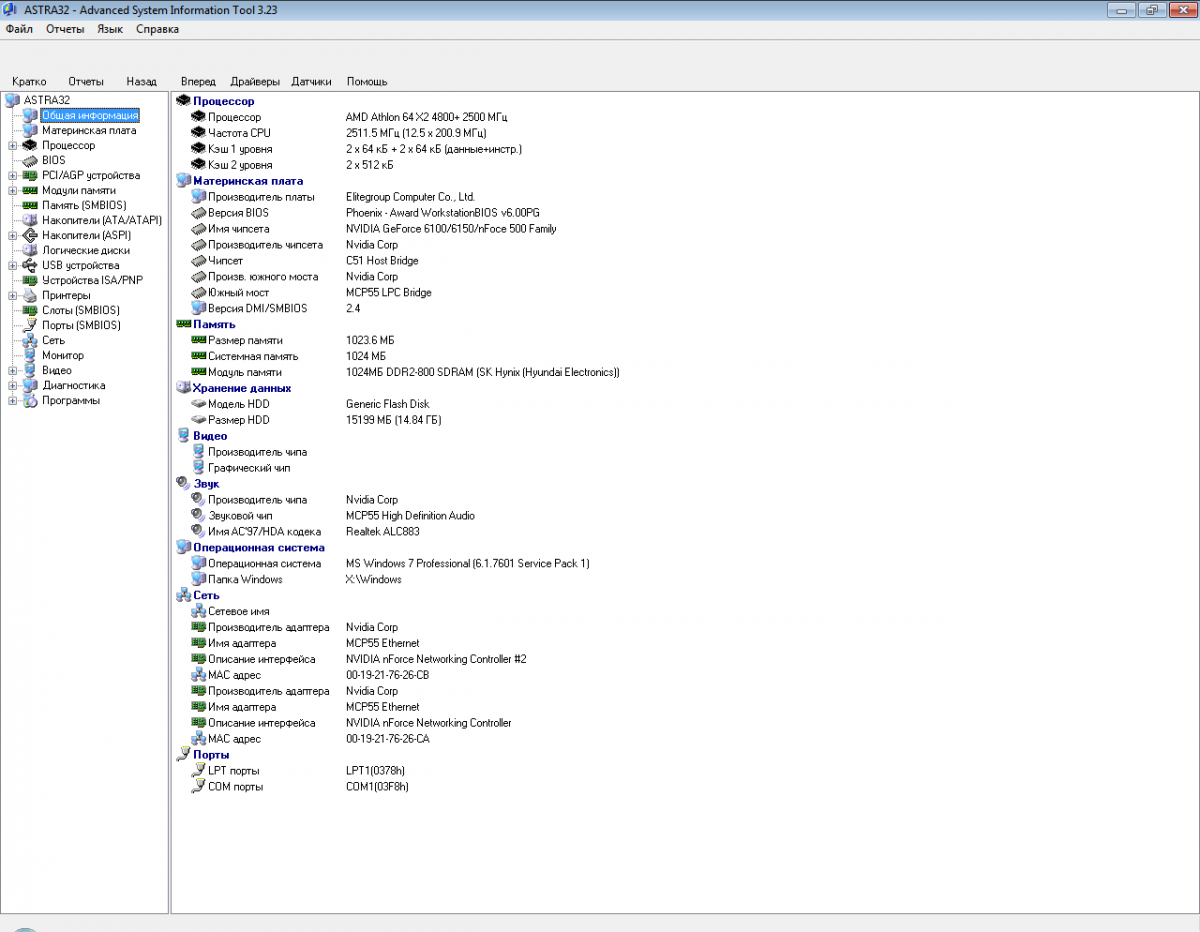Click the Помощь toolbar button

[367, 81]
